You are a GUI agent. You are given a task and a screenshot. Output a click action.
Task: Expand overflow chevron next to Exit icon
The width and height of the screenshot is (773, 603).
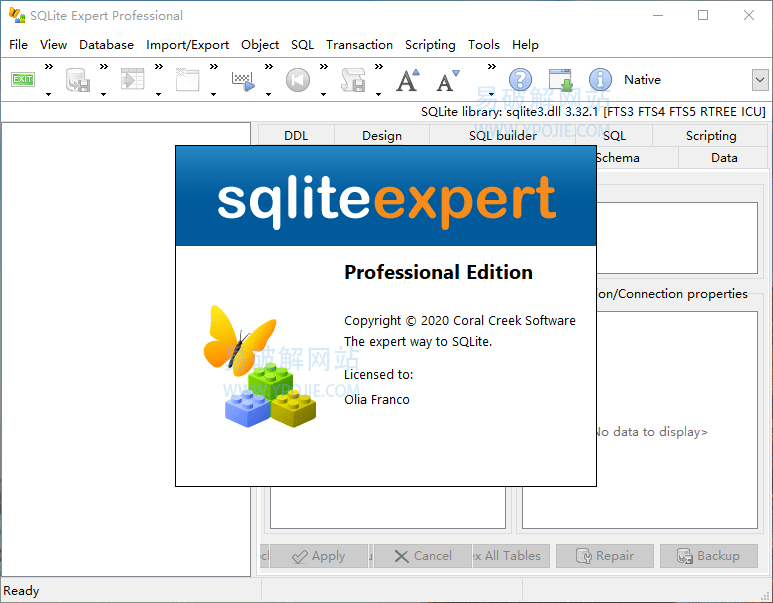(48, 67)
